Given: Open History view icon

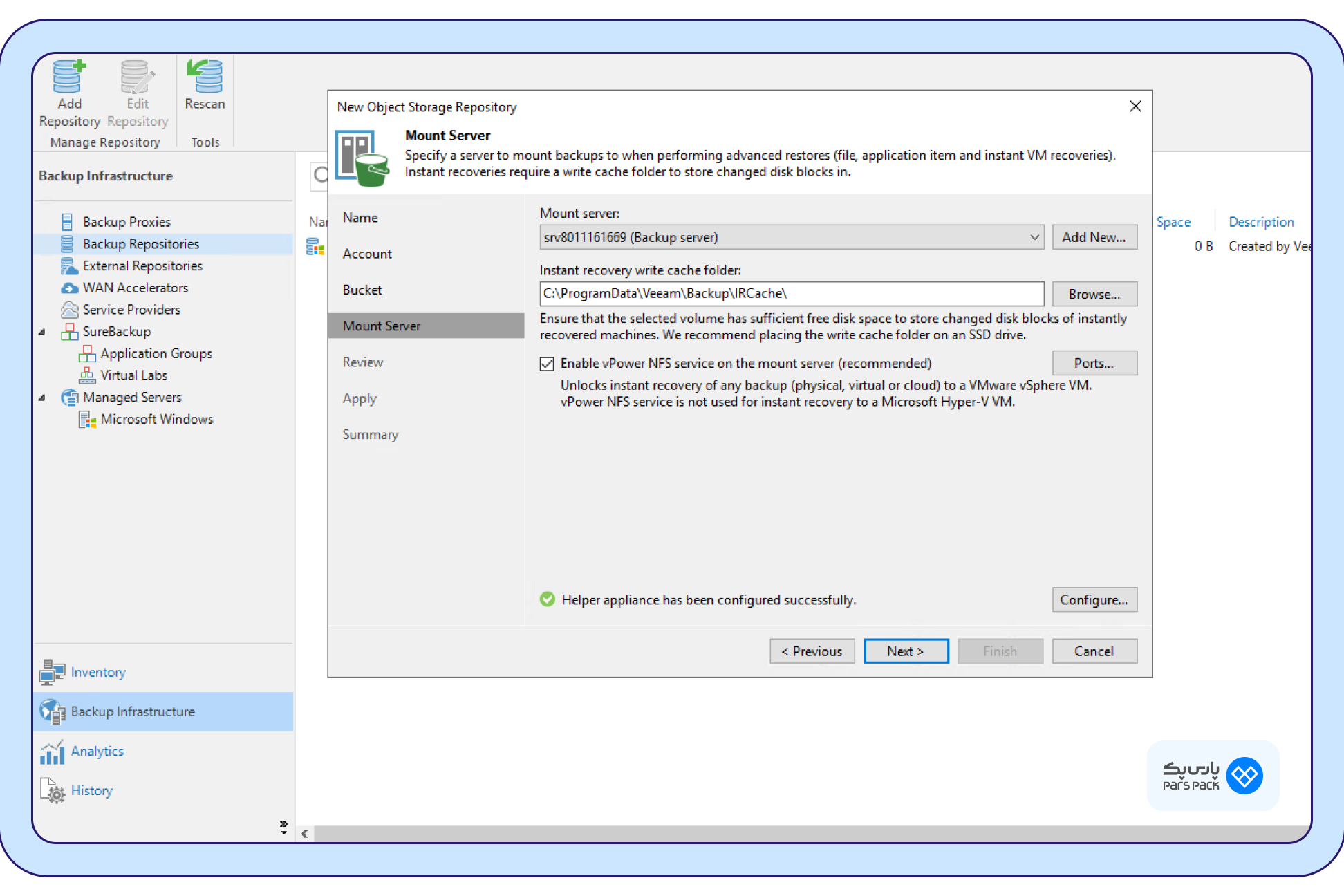Looking at the screenshot, I should click(52, 791).
